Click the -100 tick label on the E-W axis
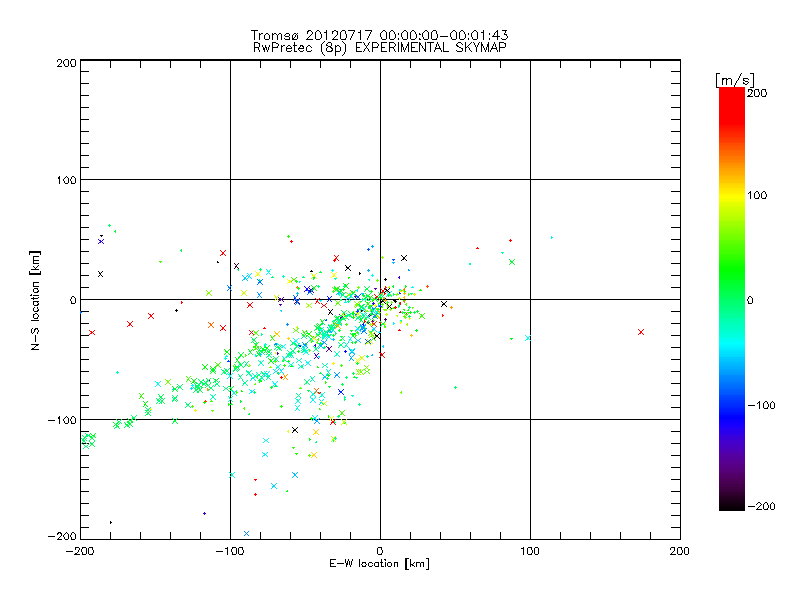 pyautogui.click(x=230, y=551)
